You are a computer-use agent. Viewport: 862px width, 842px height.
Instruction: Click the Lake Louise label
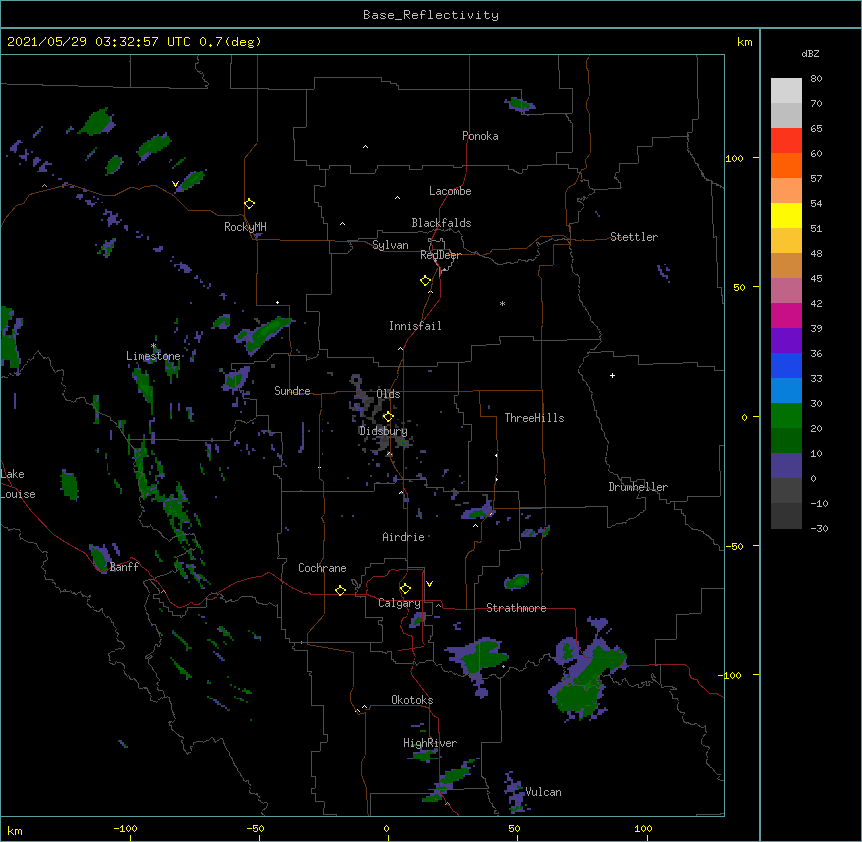(18, 484)
